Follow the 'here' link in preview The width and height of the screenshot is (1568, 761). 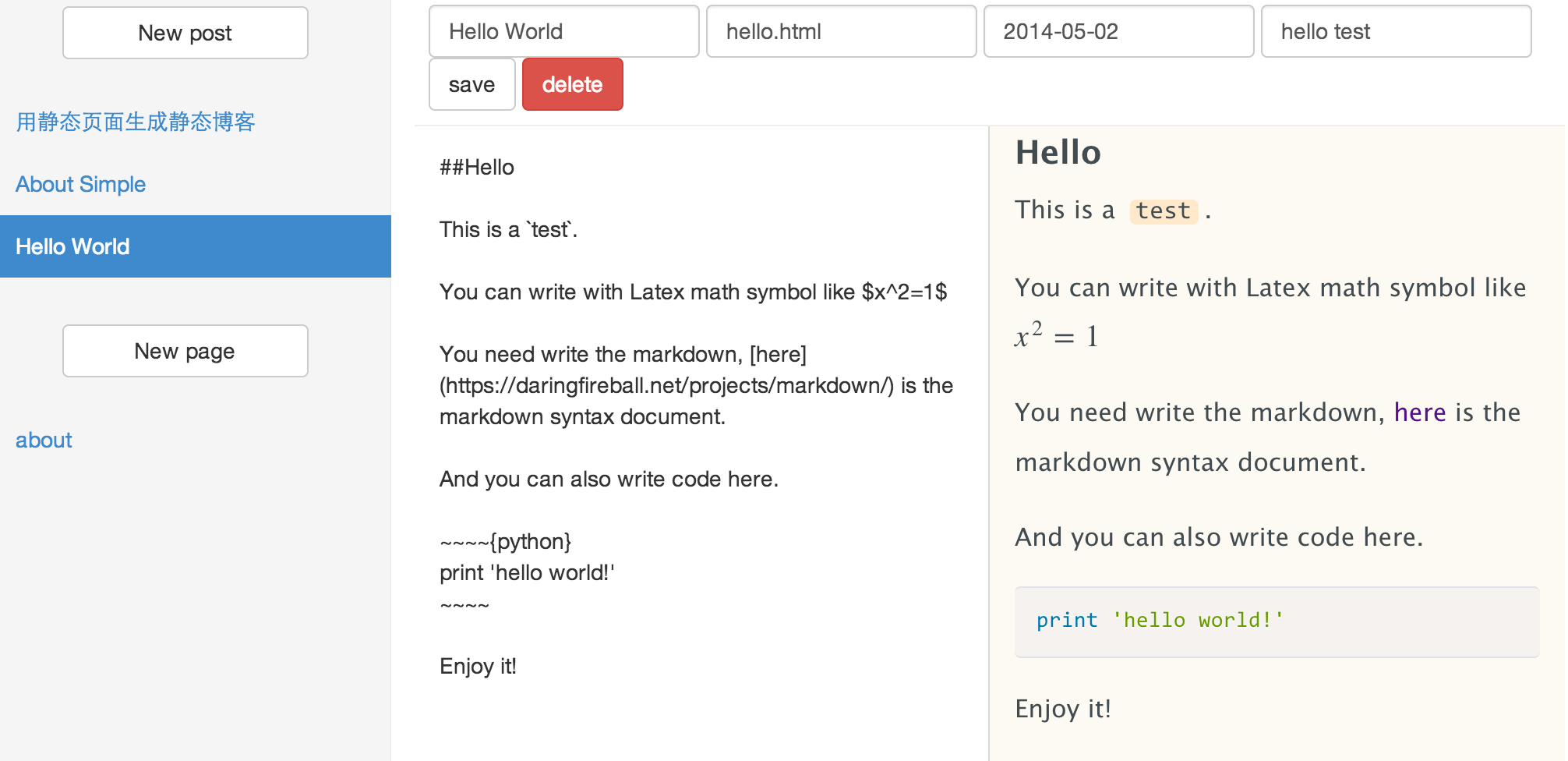(1420, 412)
